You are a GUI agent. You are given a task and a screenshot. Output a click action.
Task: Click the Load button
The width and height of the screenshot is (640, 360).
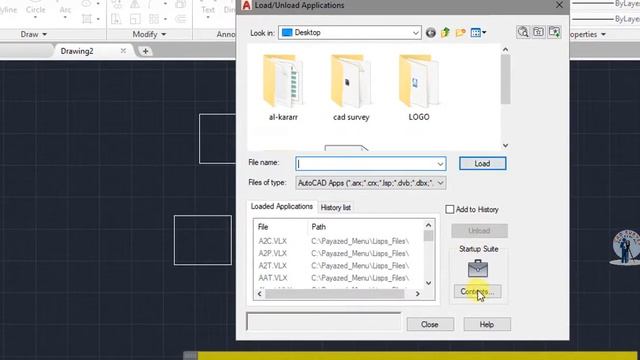coord(482,164)
